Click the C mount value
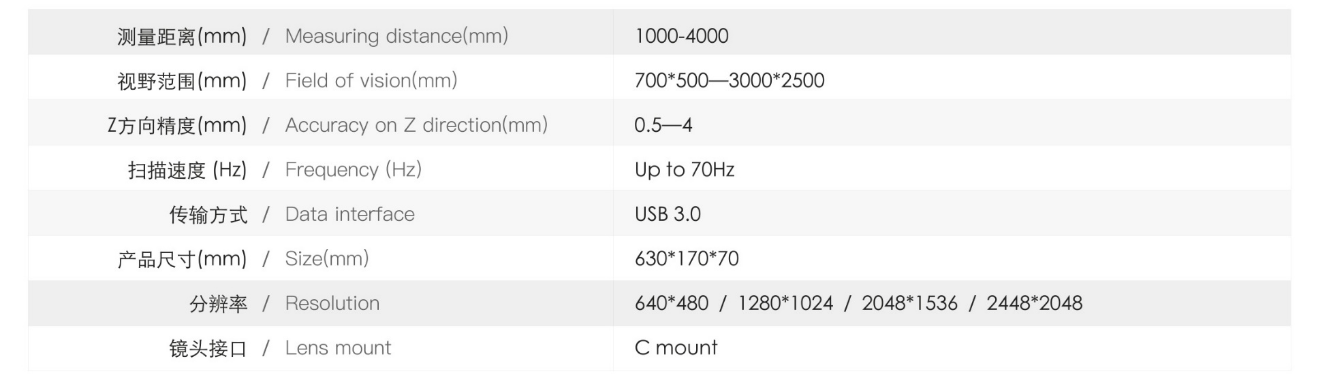Viewport: 1319px width, 381px height. click(x=676, y=348)
